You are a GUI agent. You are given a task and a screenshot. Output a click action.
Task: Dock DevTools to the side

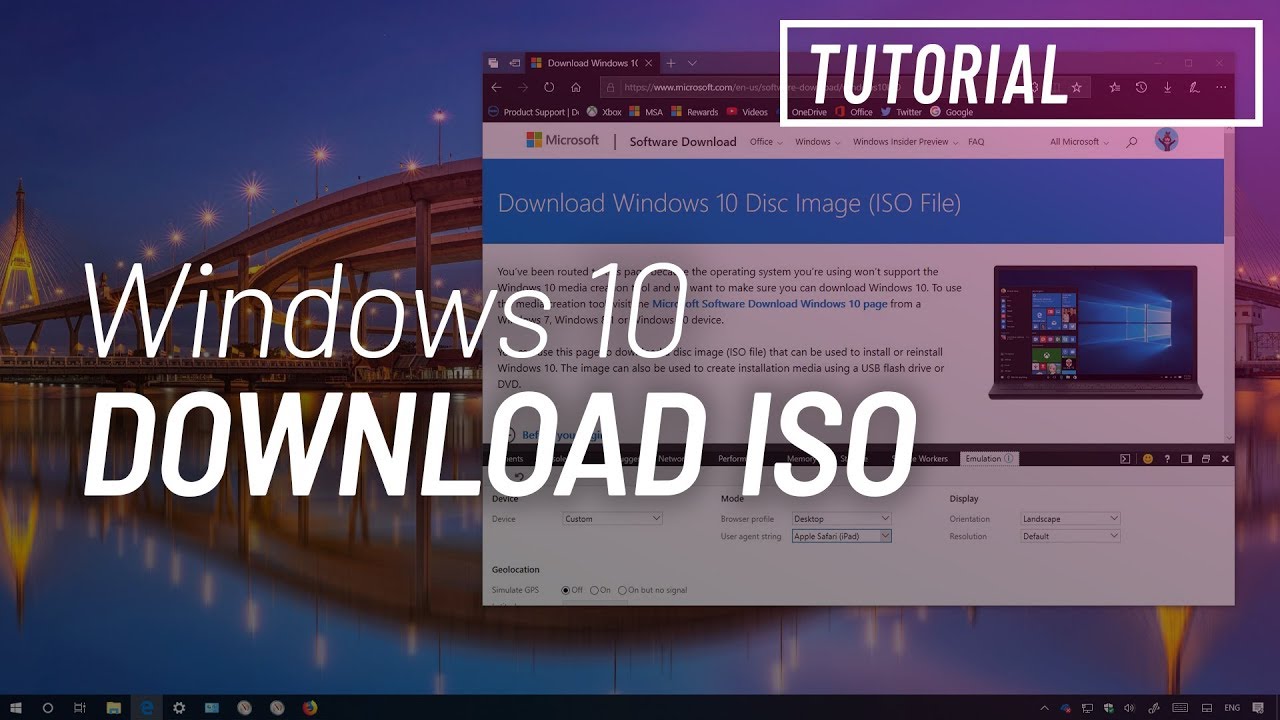[1187, 459]
